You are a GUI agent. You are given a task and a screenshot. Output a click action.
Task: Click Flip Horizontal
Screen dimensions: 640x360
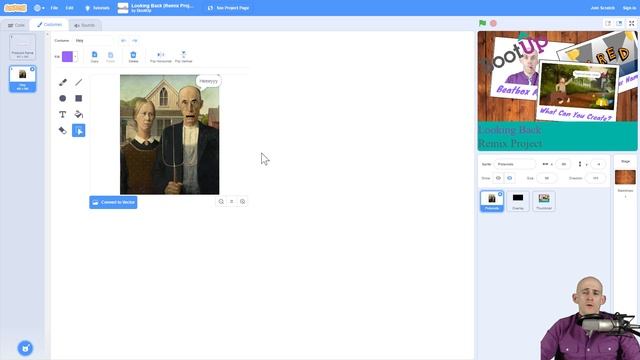pyautogui.click(x=161, y=57)
